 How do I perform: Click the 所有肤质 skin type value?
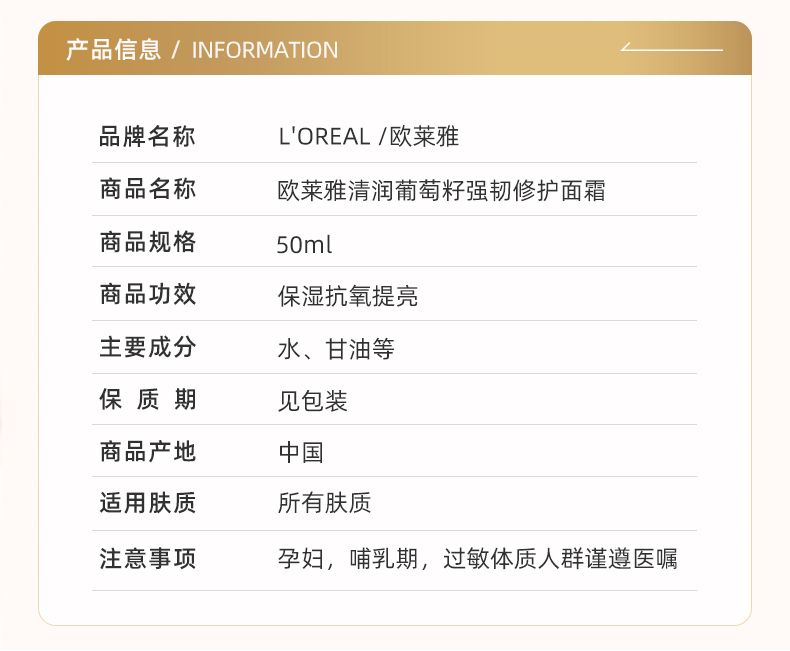pos(324,503)
